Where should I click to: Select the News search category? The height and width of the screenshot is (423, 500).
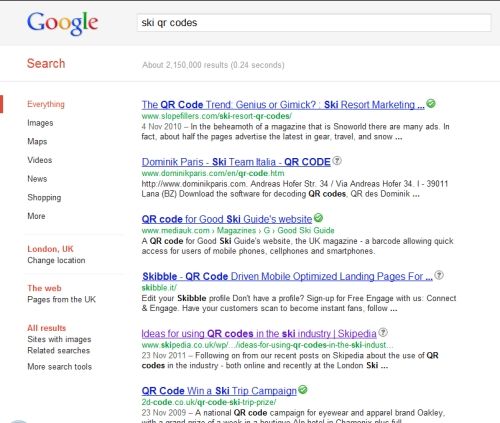click(37, 179)
